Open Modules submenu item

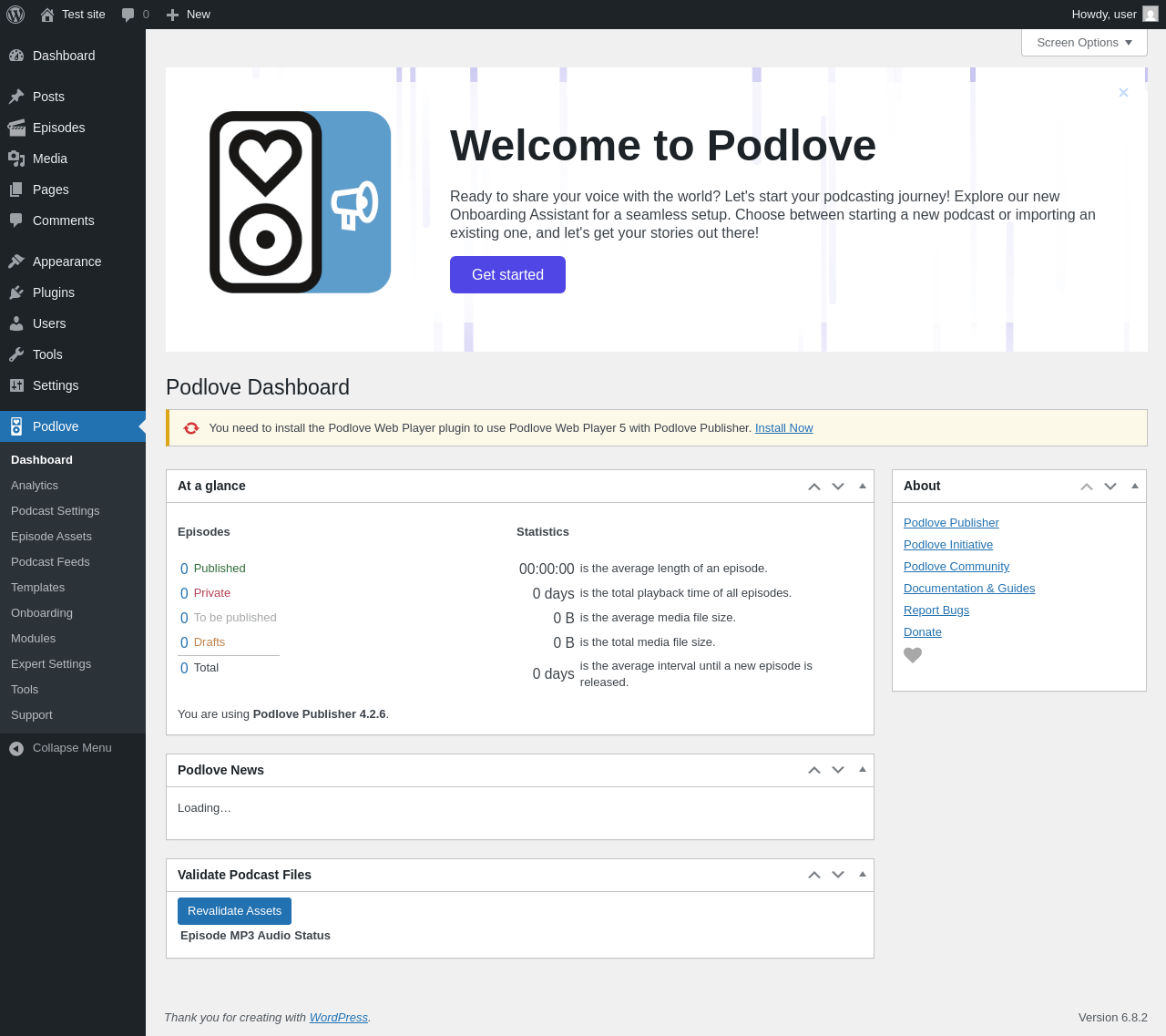pos(34,639)
